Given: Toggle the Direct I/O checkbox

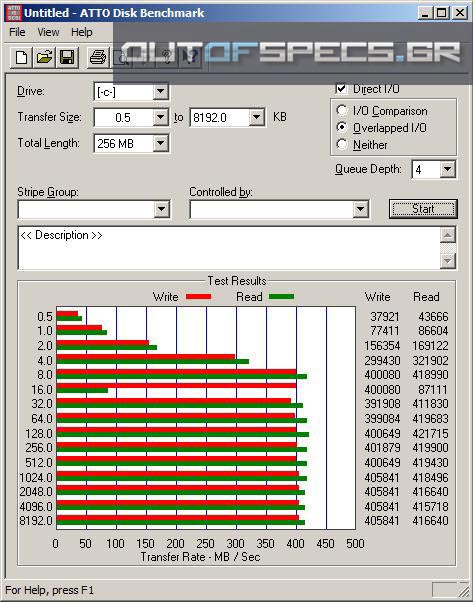Looking at the screenshot, I should coord(341,88).
